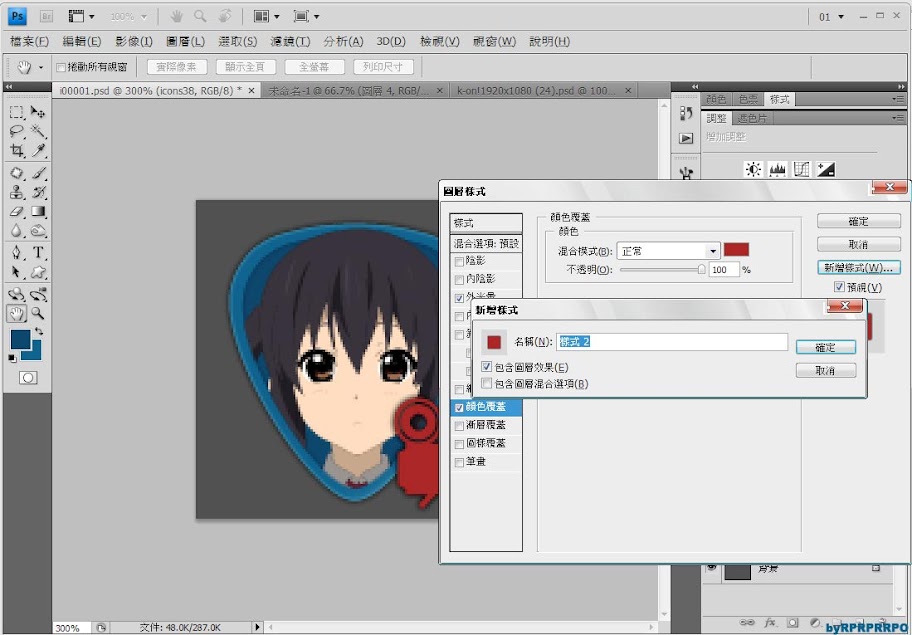912x635 pixels.
Task: Select the Zoom magnifier tool in toolbox
Action: [38, 314]
